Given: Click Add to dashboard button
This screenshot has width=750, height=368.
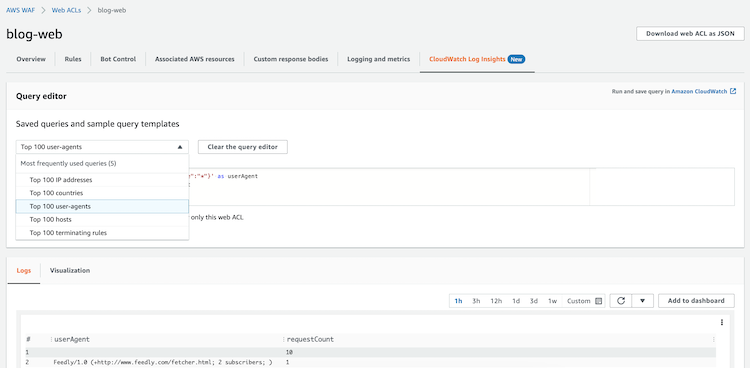Looking at the screenshot, I should 696,301.
